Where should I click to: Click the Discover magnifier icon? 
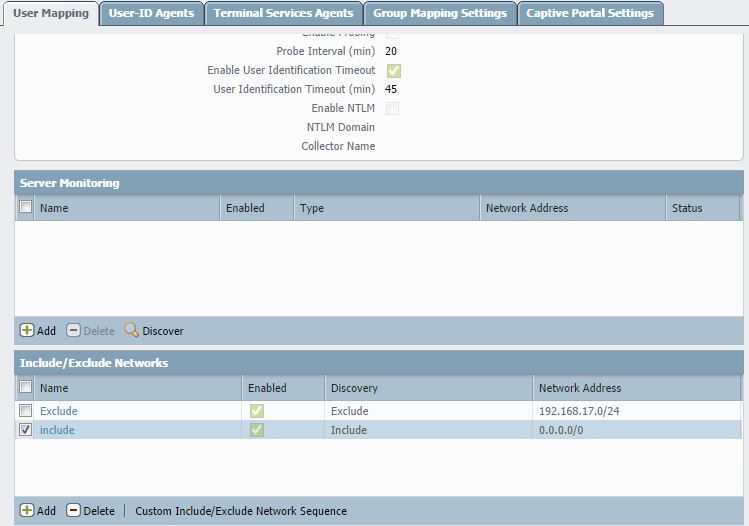point(131,330)
